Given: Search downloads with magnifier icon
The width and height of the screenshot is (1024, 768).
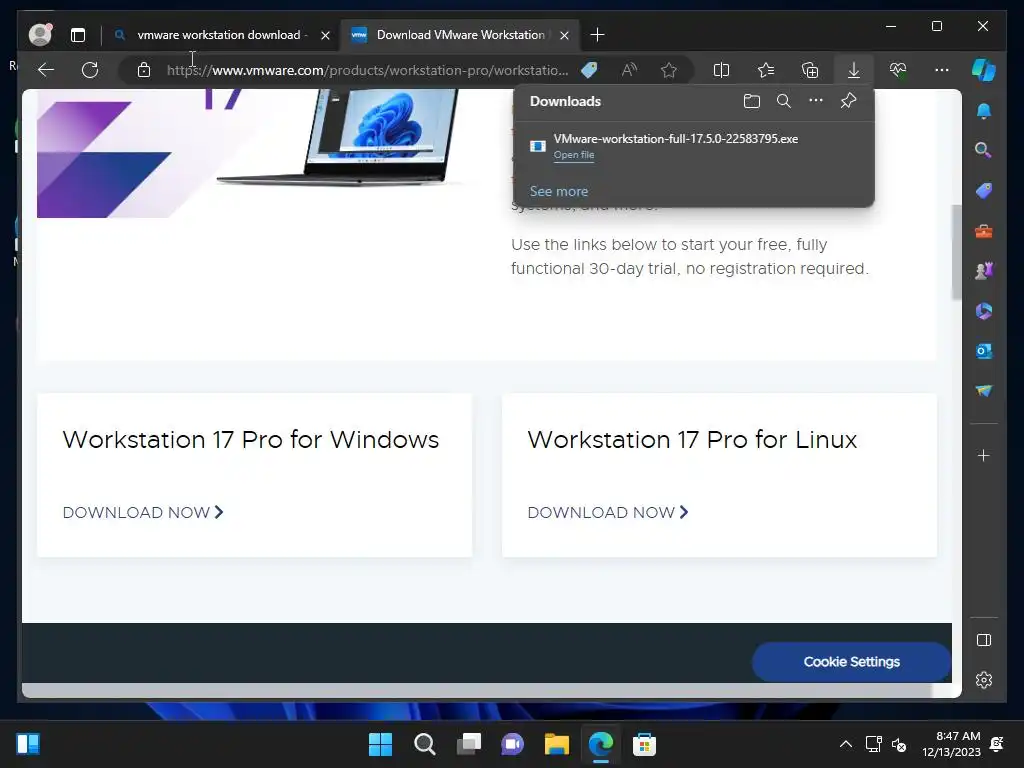Looking at the screenshot, I should (784, 101).
